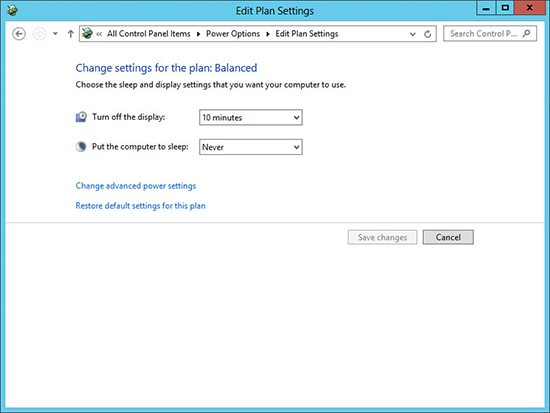Open the recent locations dropdown arrow
This screenshot has width=550, height=413.
point(55,34)
